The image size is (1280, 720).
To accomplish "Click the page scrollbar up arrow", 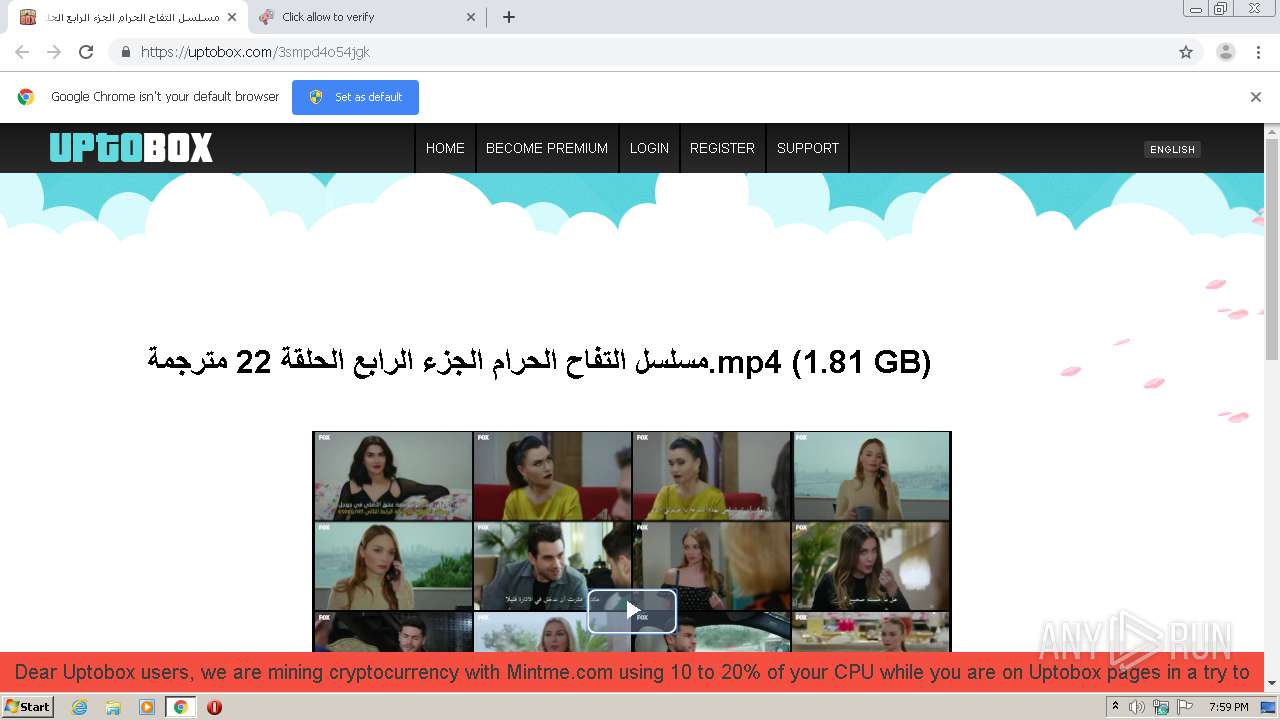I will [1272, 131].
